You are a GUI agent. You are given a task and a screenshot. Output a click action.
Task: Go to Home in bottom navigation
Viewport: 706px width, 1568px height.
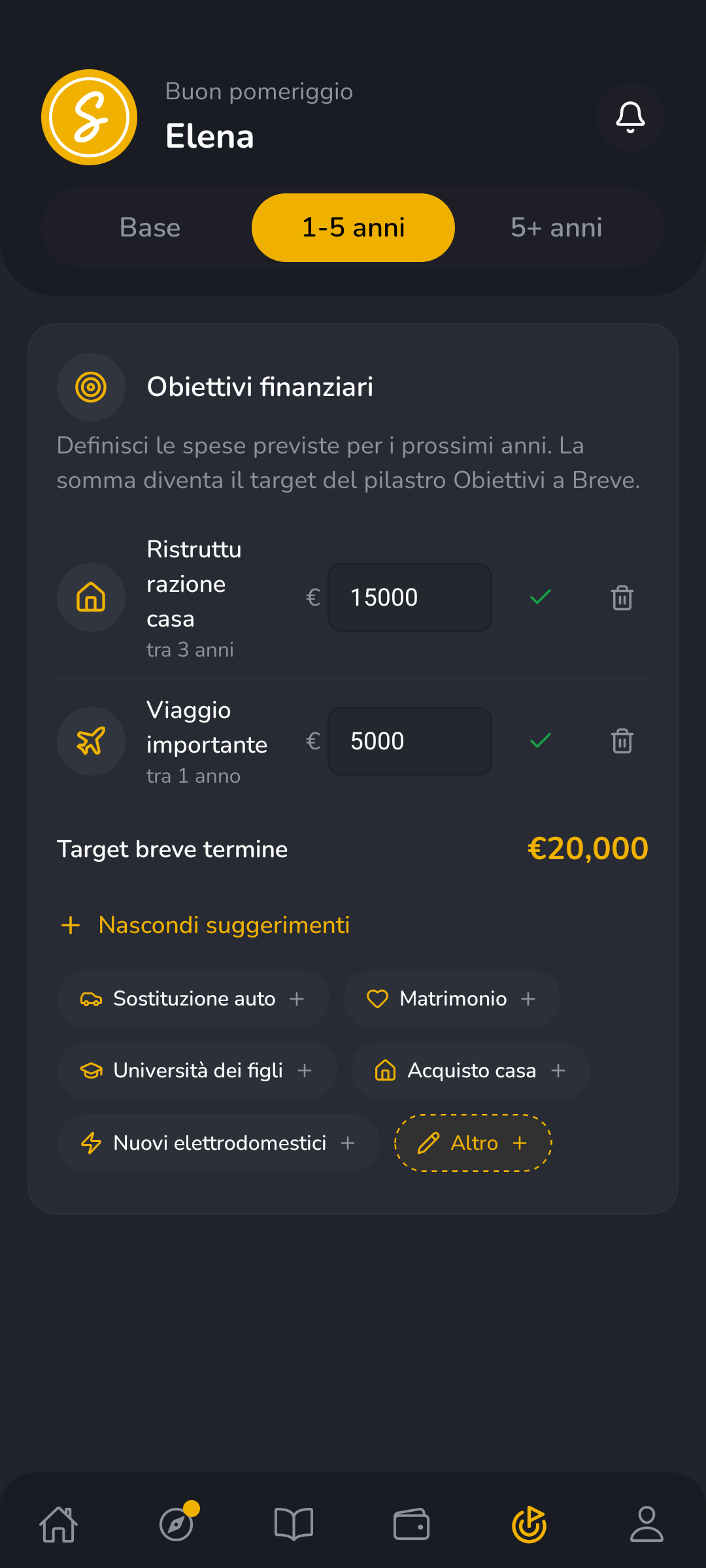(x=59, y=1524)
